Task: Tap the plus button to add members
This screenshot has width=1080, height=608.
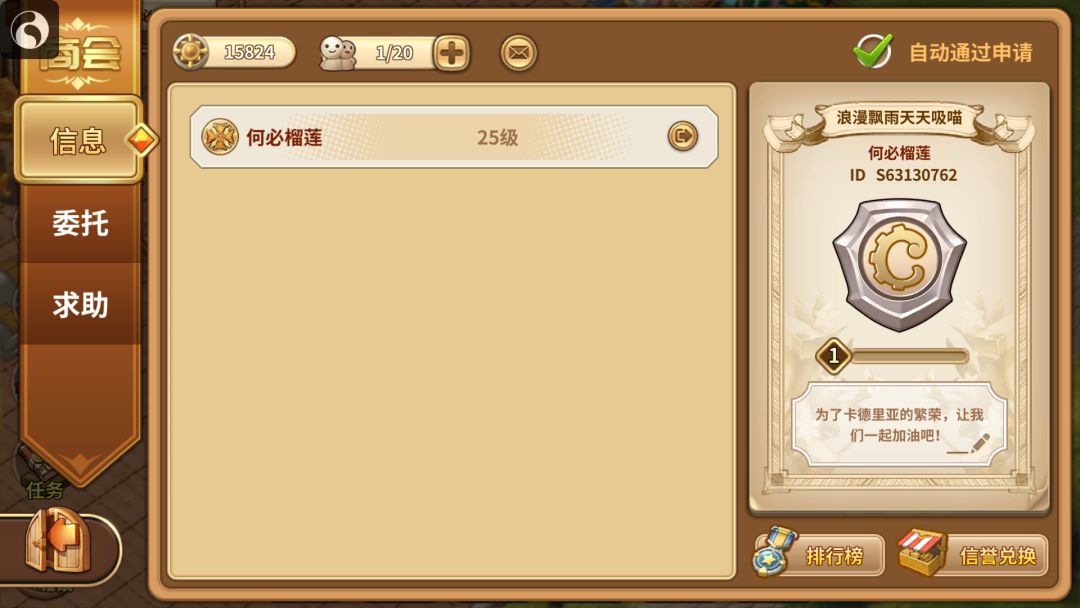Action: coord(452,53)
